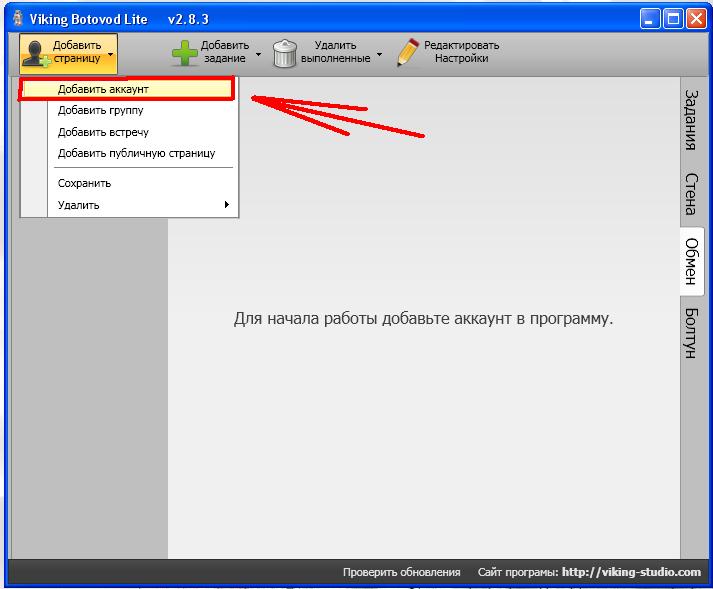713x589 pixels.
Task: Click Проверить обновления link
Action: click(402, 572)
